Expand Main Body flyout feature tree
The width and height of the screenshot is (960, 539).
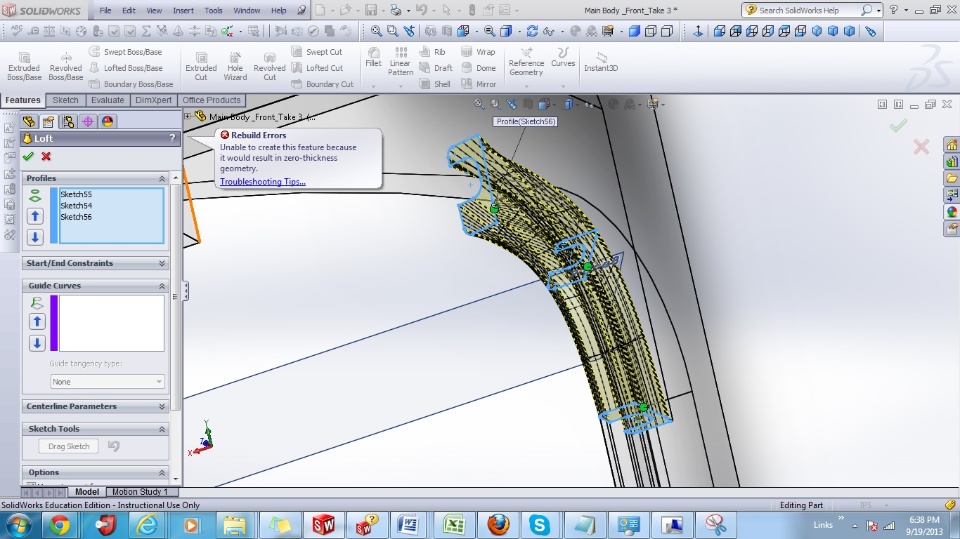(x=188, y=116)
